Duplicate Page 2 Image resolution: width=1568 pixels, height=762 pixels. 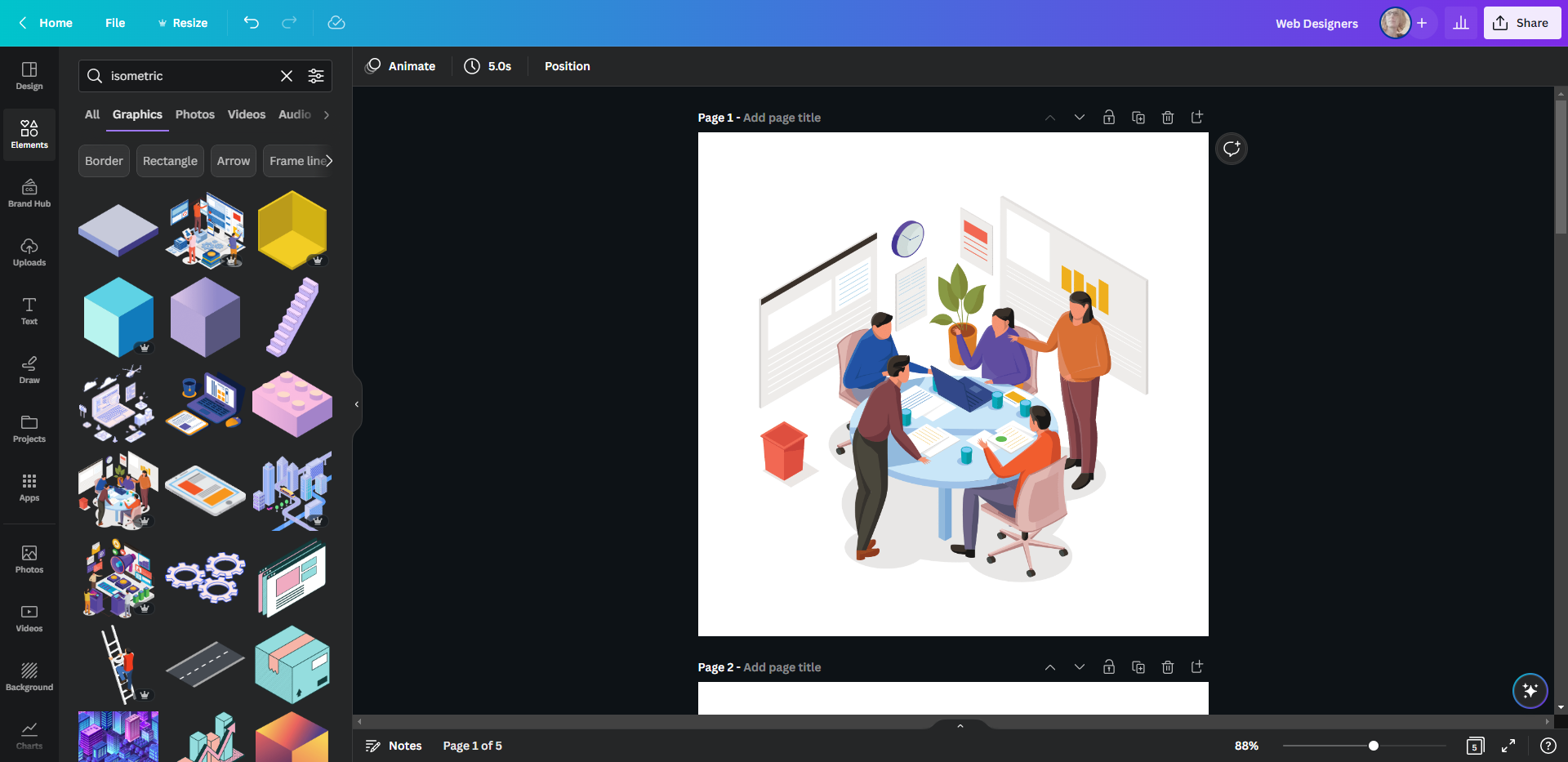tap(1138, 667)
